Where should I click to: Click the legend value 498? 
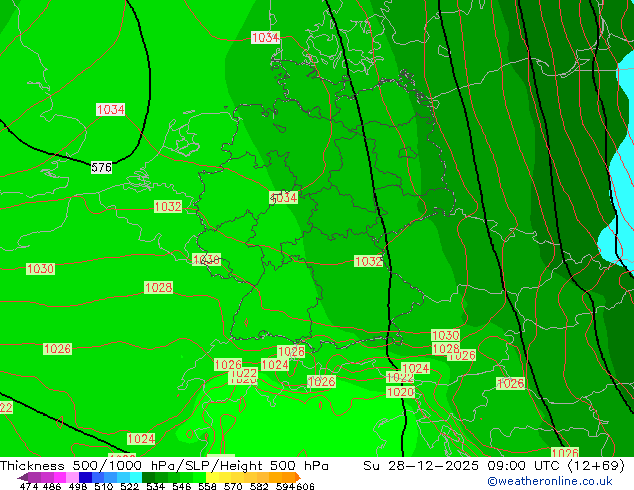pyautogui.click(x=78, y=486)
